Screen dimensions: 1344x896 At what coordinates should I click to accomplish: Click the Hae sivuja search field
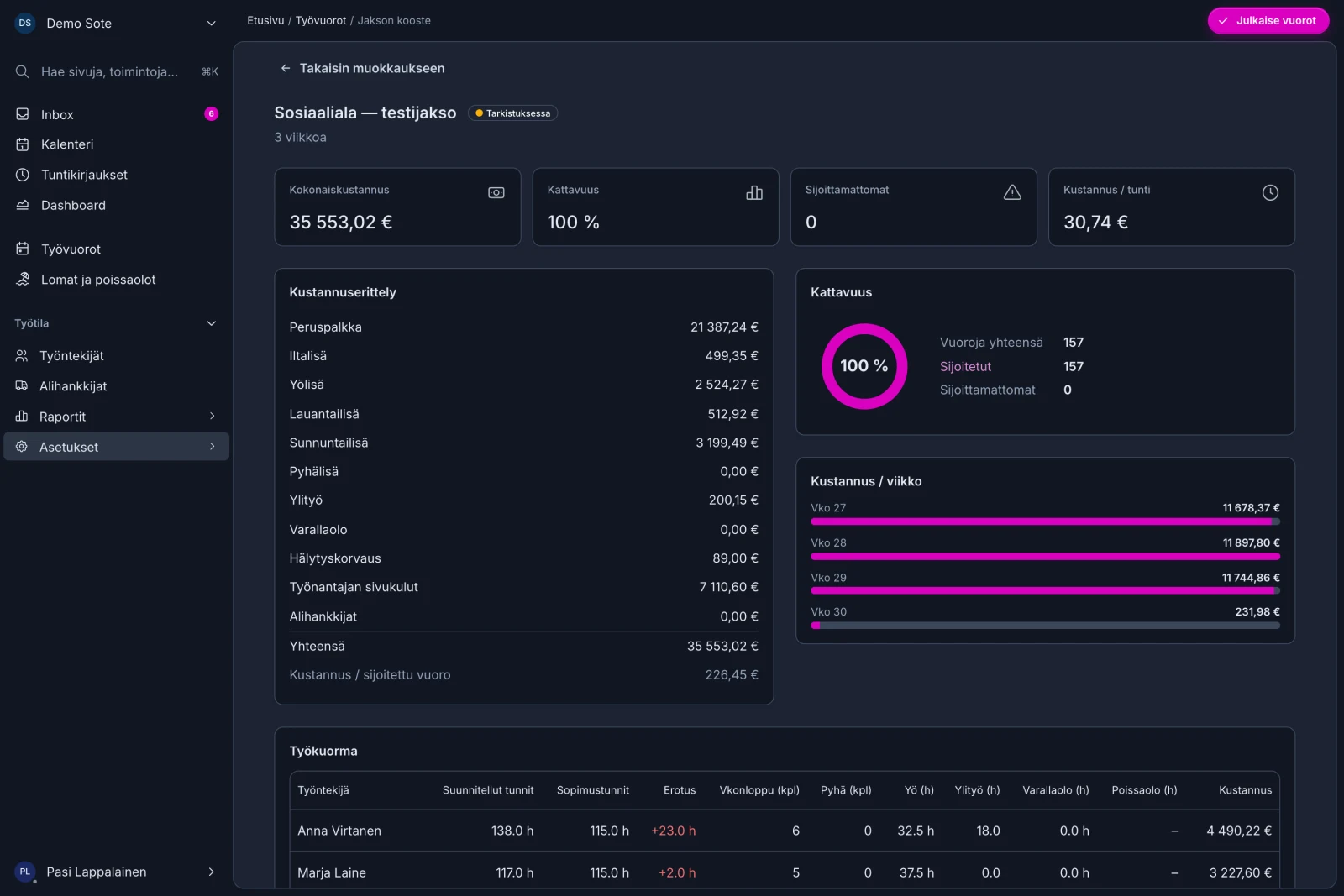(117, 72)
